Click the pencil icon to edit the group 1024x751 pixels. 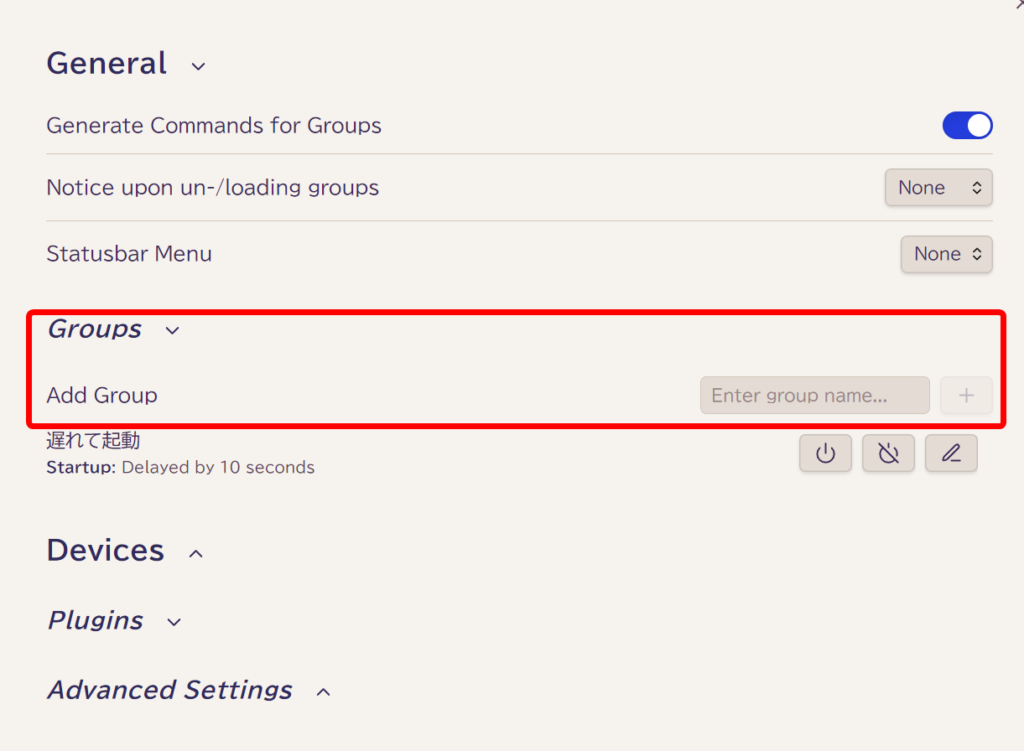point(951,453)
